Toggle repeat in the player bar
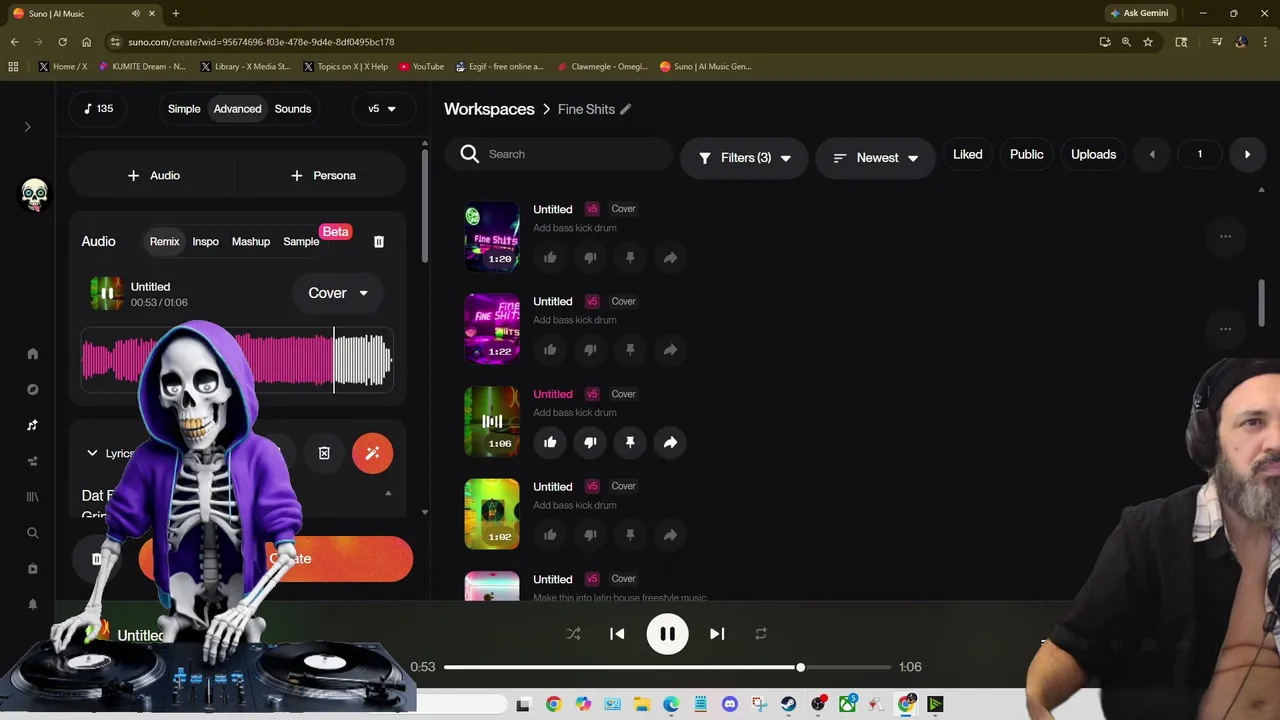 pyautogui.click(x=761, y=633)
